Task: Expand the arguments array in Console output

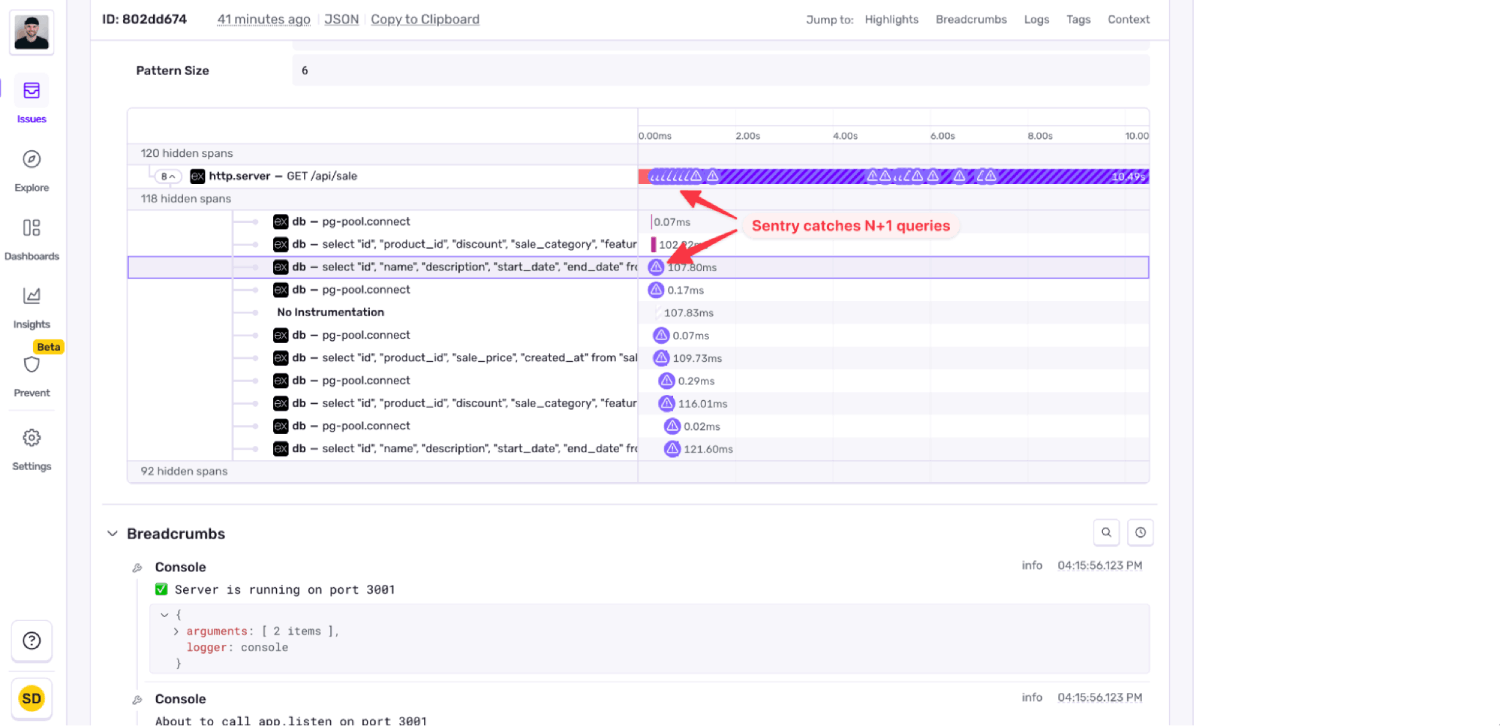Action: click(177, 630)
